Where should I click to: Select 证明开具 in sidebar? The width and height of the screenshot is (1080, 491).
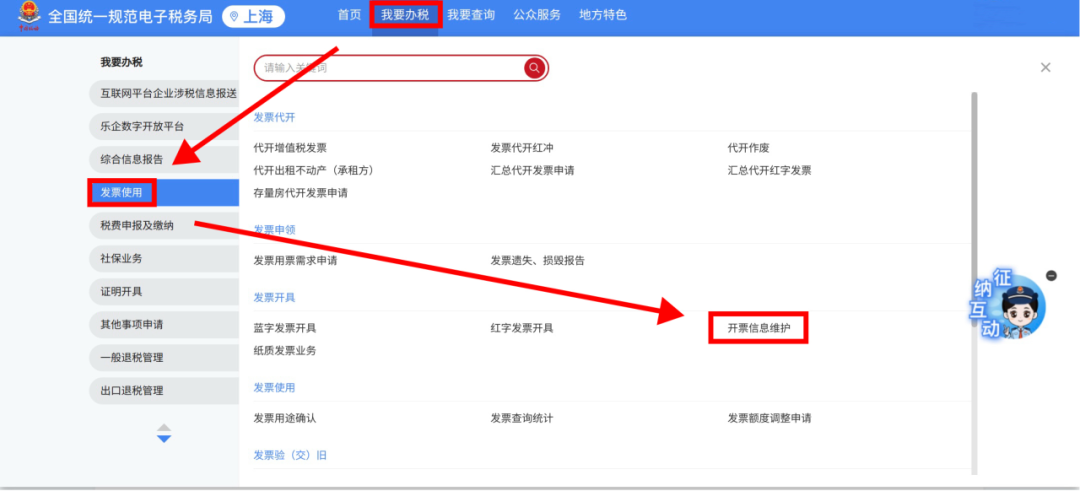(164, 291)
